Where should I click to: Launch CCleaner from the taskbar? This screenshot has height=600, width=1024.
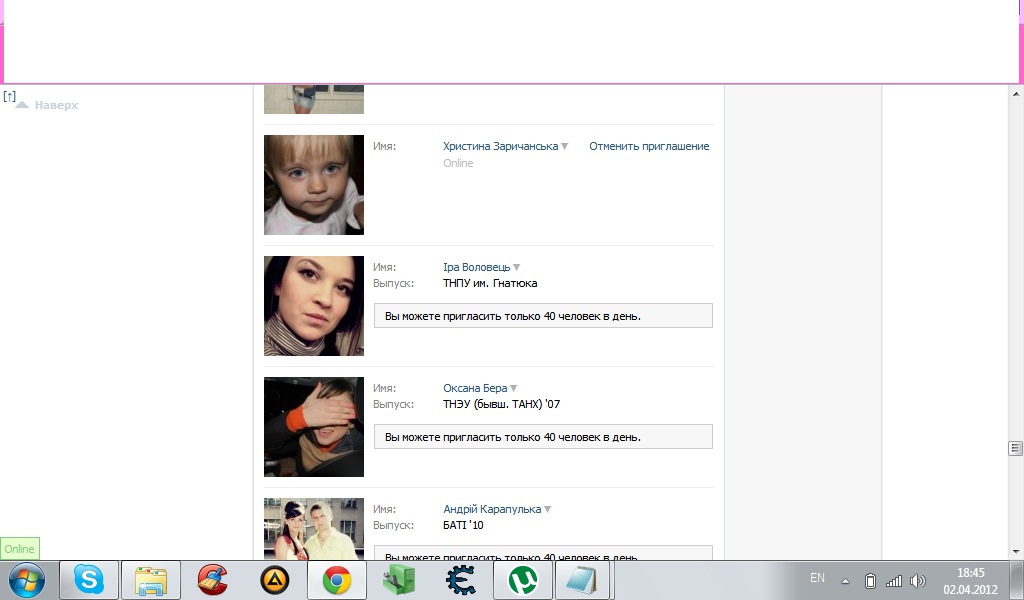coord(212,580)
